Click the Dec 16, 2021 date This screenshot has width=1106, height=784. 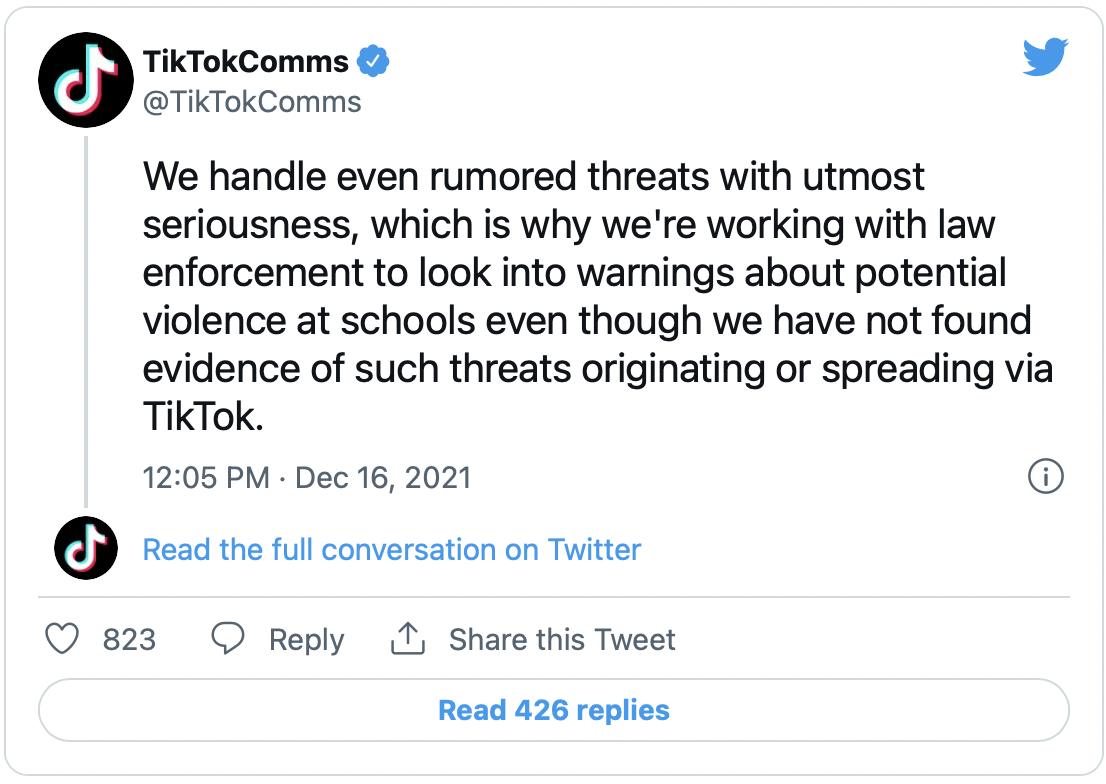point(383,477)
